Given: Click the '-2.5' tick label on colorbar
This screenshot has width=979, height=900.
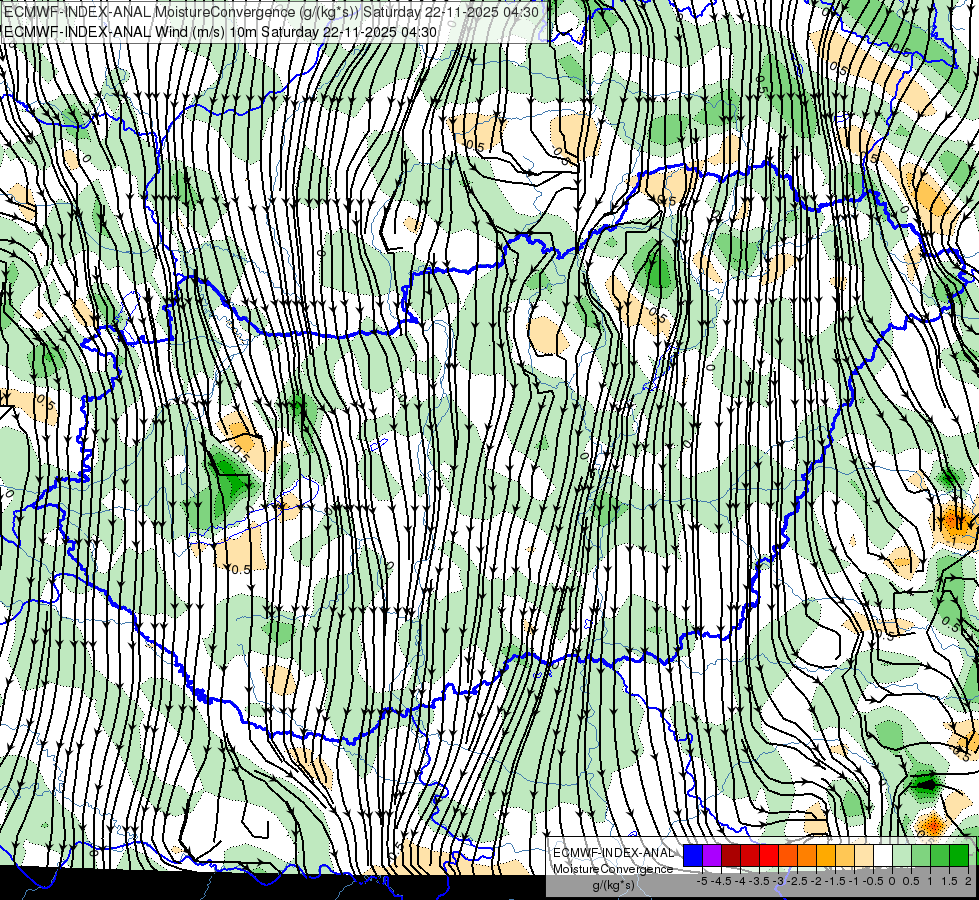Looking at the screenshot, I should click(796, 881).
